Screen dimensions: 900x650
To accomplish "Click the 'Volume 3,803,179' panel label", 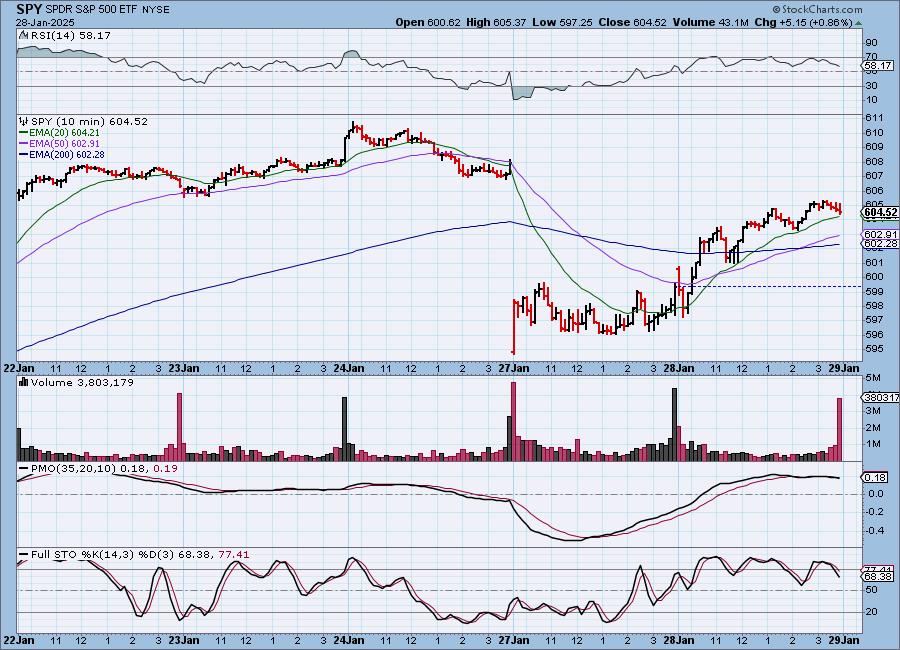I will [x=82, y=382].
